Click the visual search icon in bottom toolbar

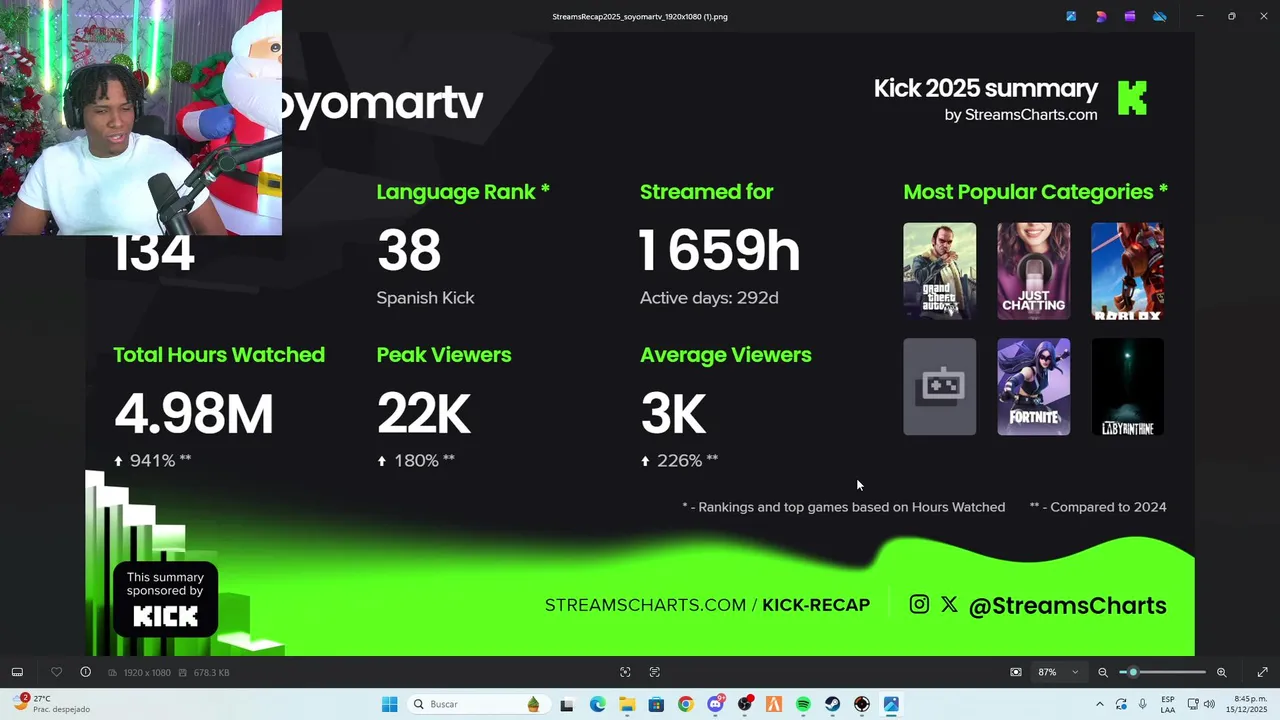point(625,672)
